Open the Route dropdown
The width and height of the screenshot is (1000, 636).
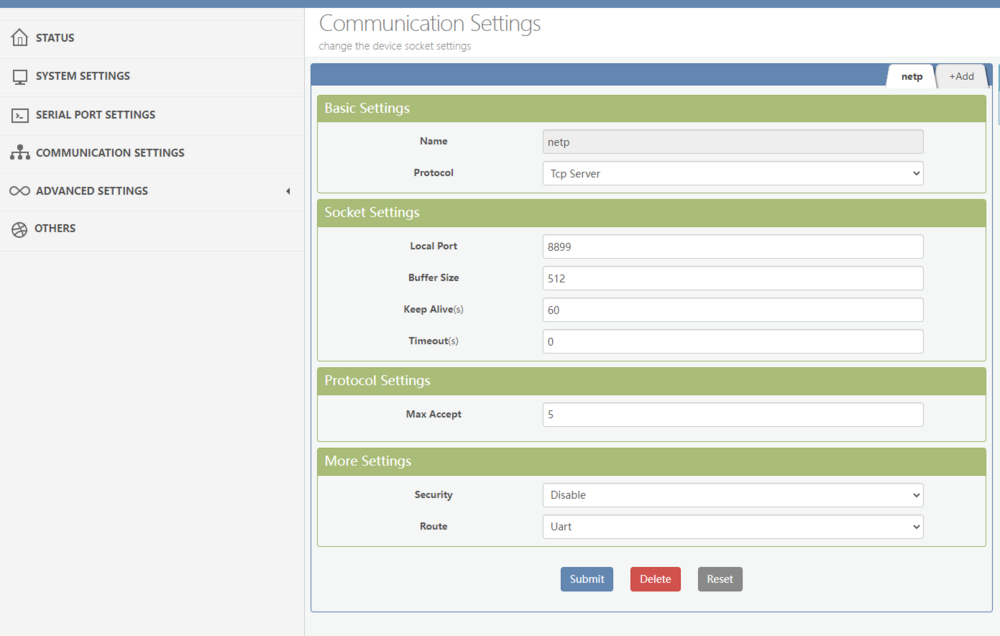732,527
